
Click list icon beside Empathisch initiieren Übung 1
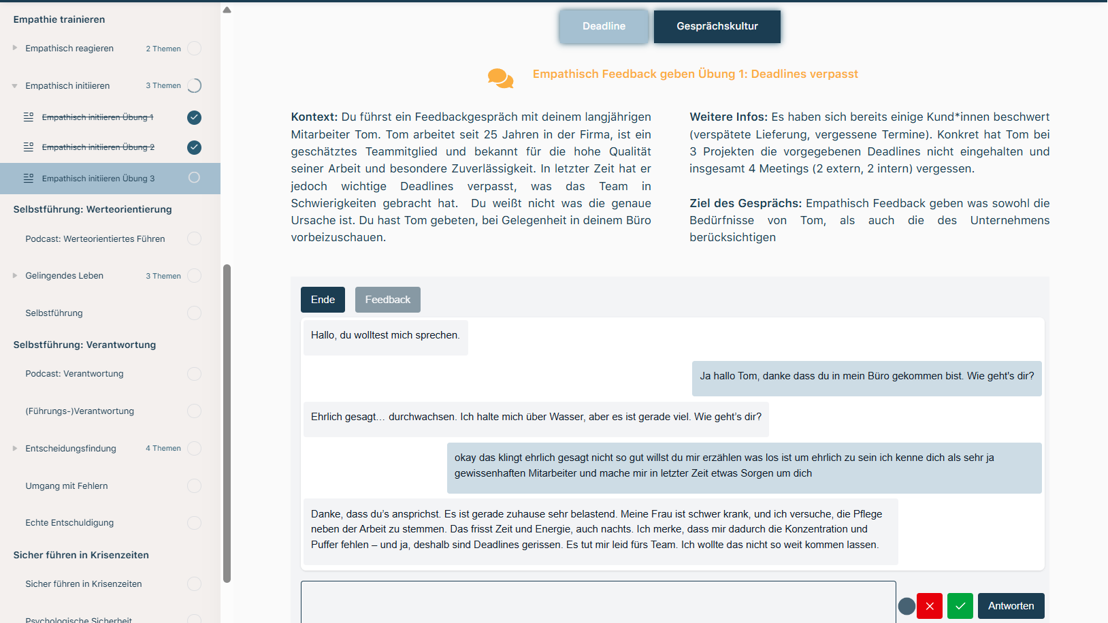(29, 117)
